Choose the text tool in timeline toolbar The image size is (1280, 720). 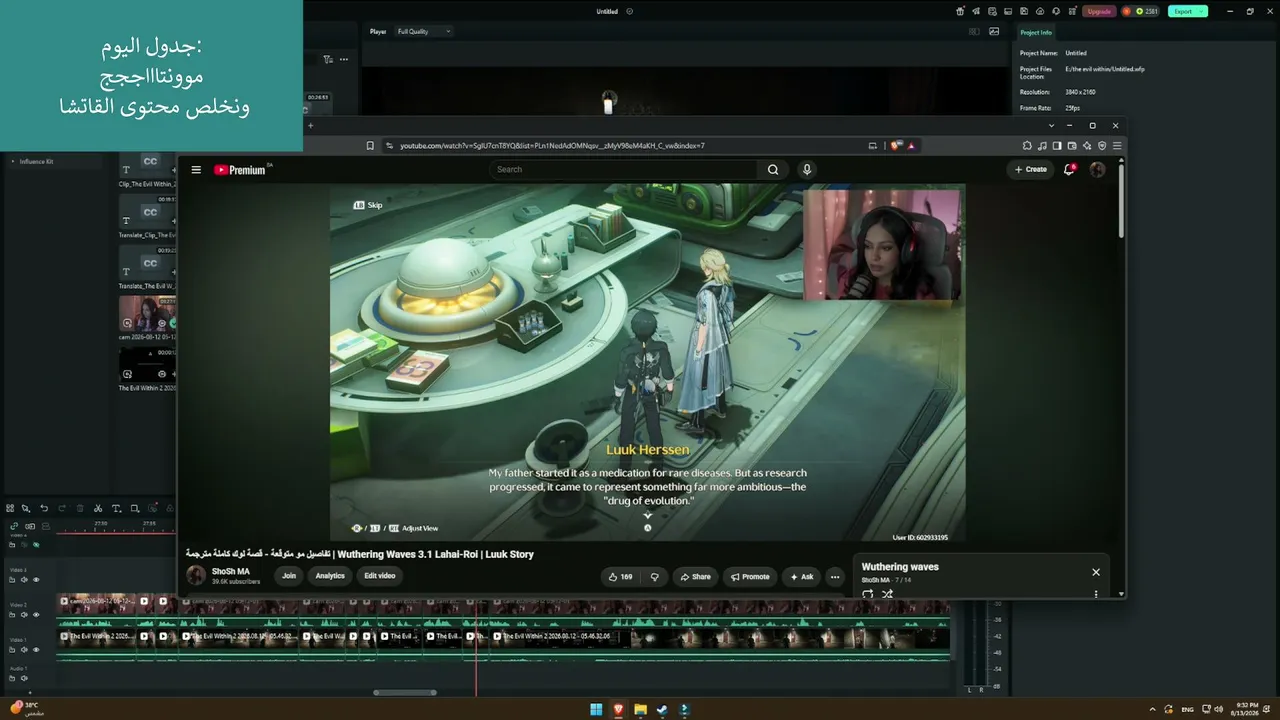[116, 508]
